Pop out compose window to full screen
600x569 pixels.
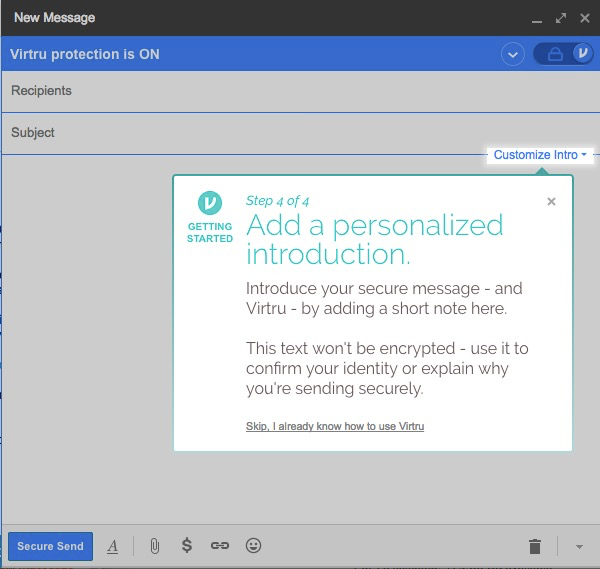(x=561, y=18)
